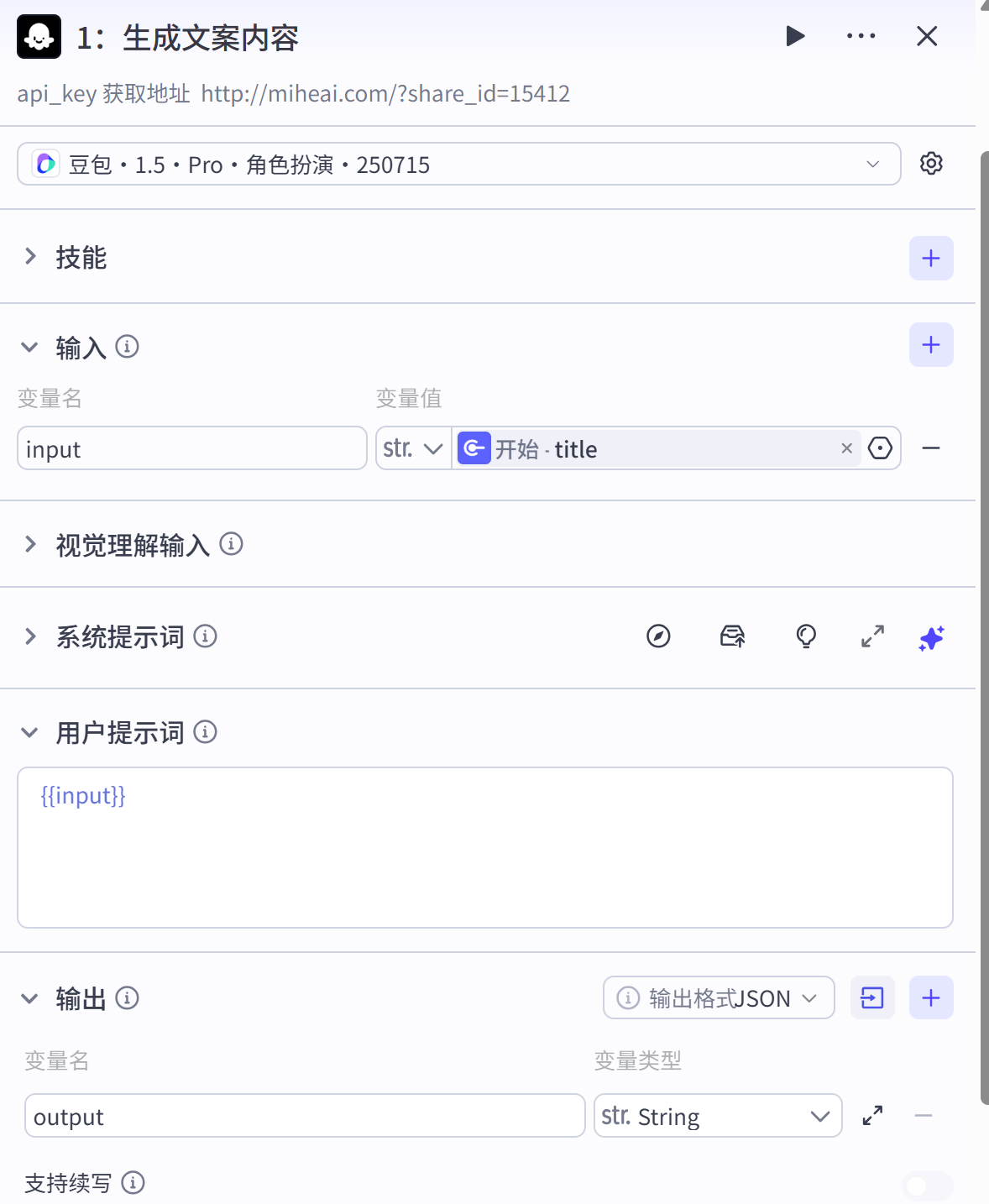989x1204 pixels.
Task: Expand the system prompt editor
Action: coord(873,636)
